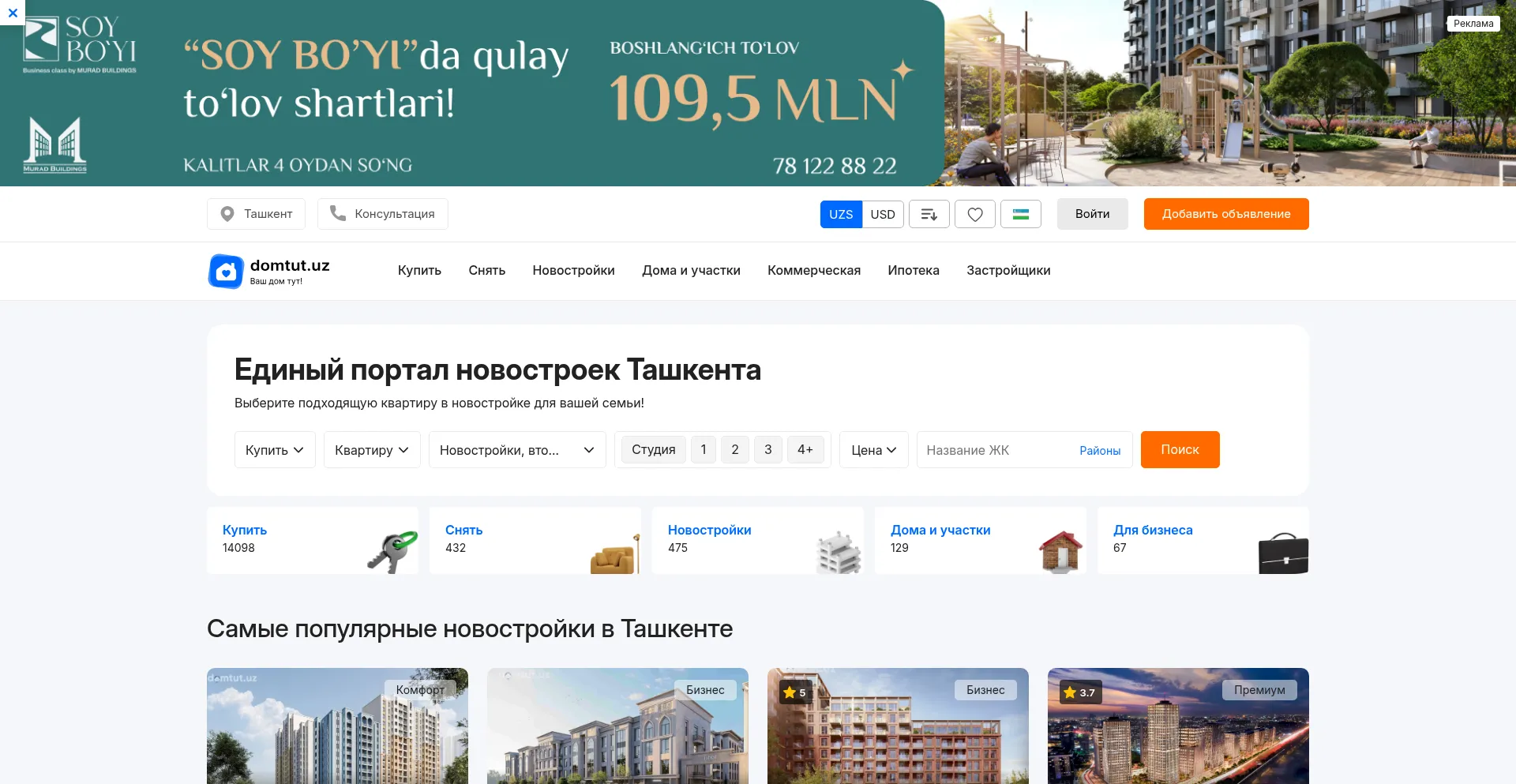Screen dimensions: 1516x784
Task: Toggle the 4+ rooms filter
Action: (x=805, y=449)
